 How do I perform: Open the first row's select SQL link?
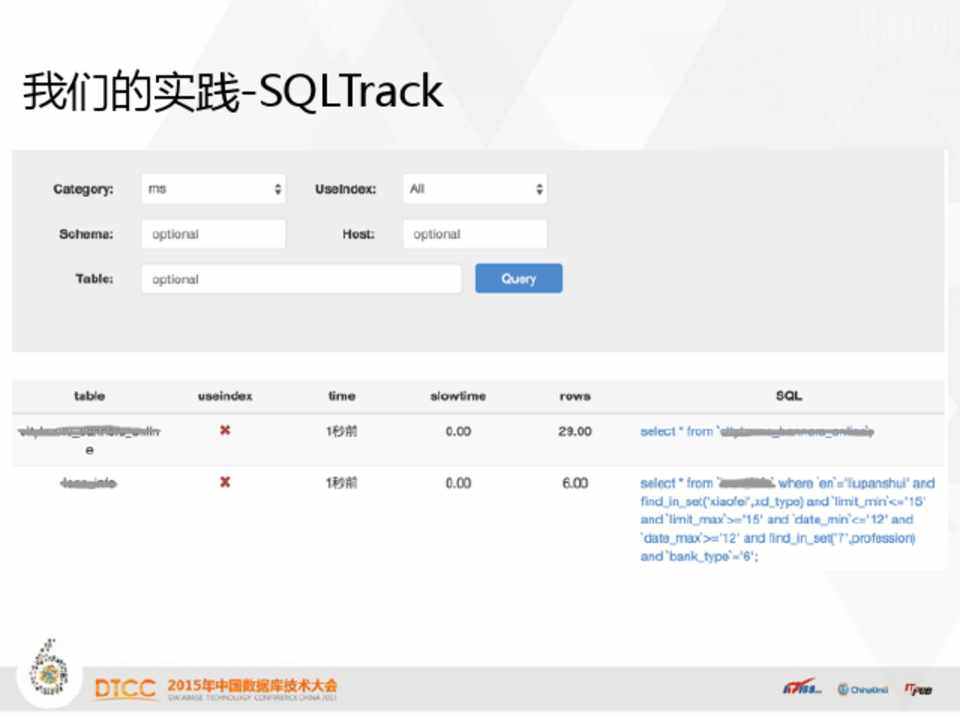click(757, 432)
